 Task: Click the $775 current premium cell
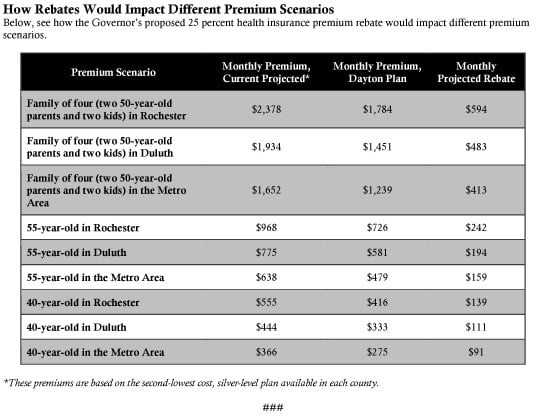[266, 253]
